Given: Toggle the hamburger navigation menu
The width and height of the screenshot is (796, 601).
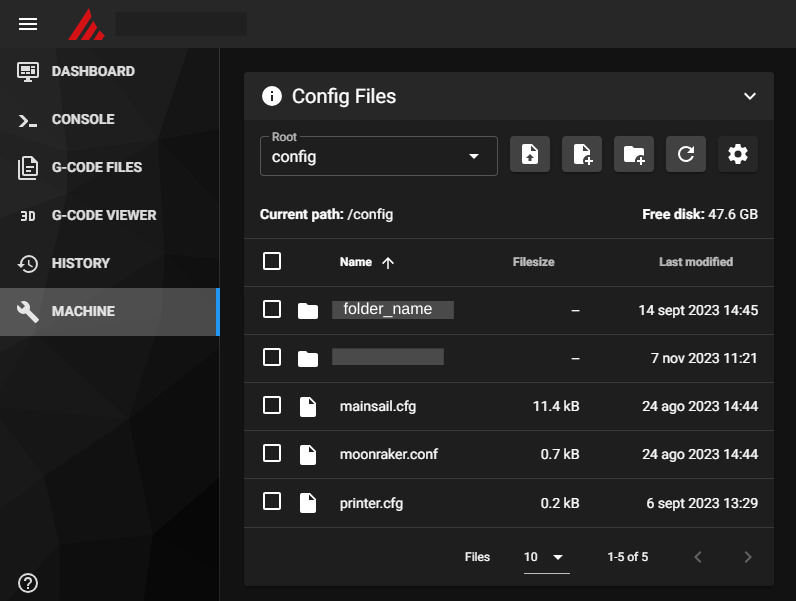Looking at the screenshot, I should (28, 24).
